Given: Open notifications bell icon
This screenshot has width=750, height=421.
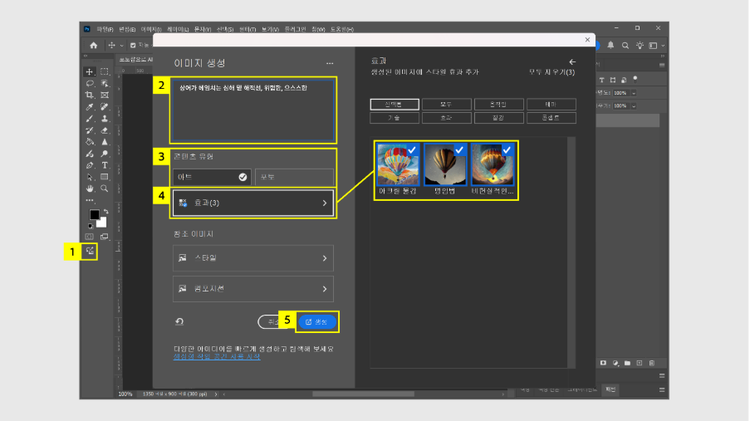Looking at the screenshot, I should pyautogui.click(x=610, y=45).
